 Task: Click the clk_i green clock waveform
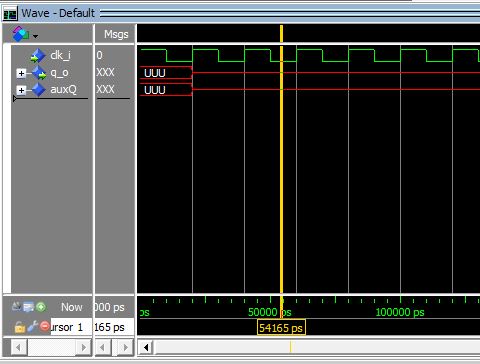[310, 55]
